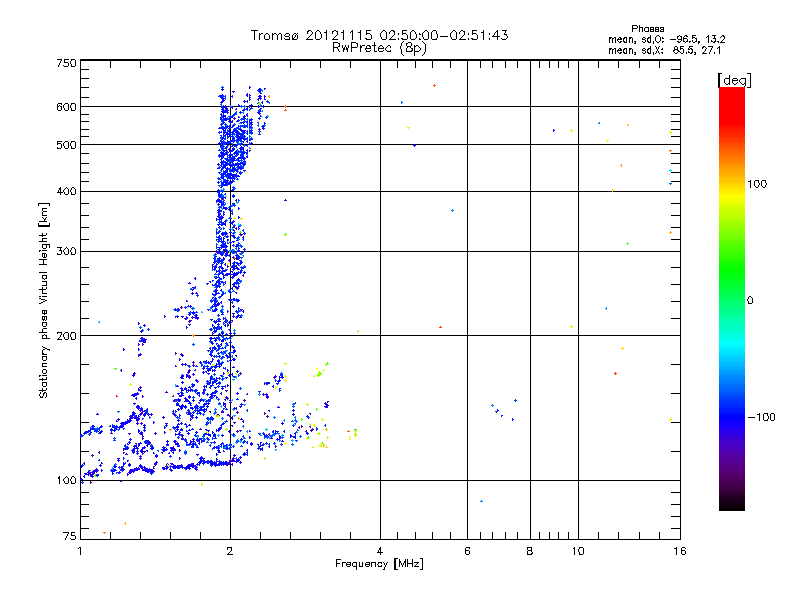
Task: Click the x-axis label "Frequency [MHz]"
Action: coord(379,564)
